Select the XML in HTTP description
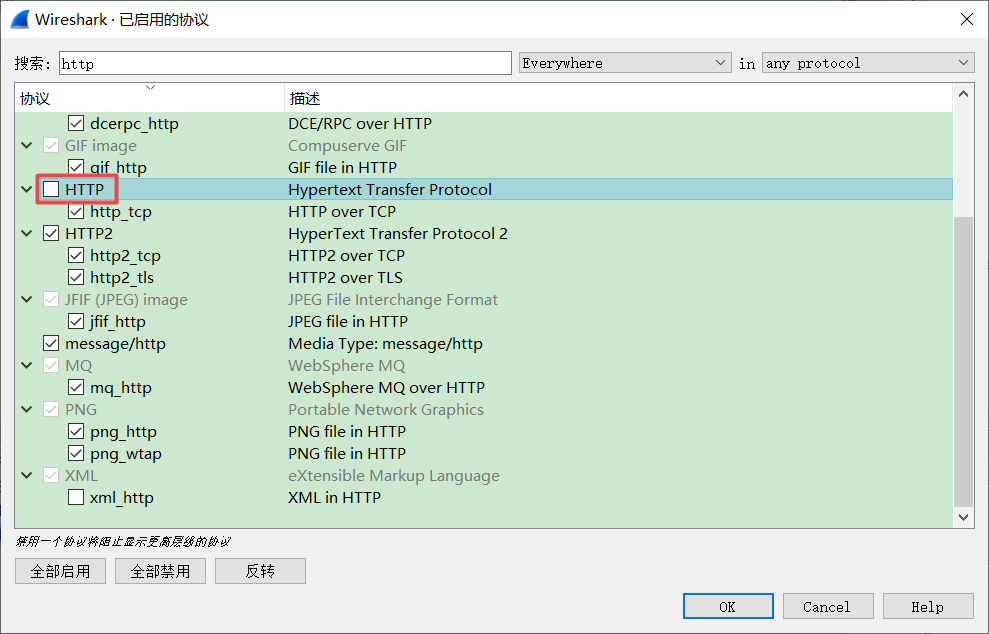 coord(334,498)
